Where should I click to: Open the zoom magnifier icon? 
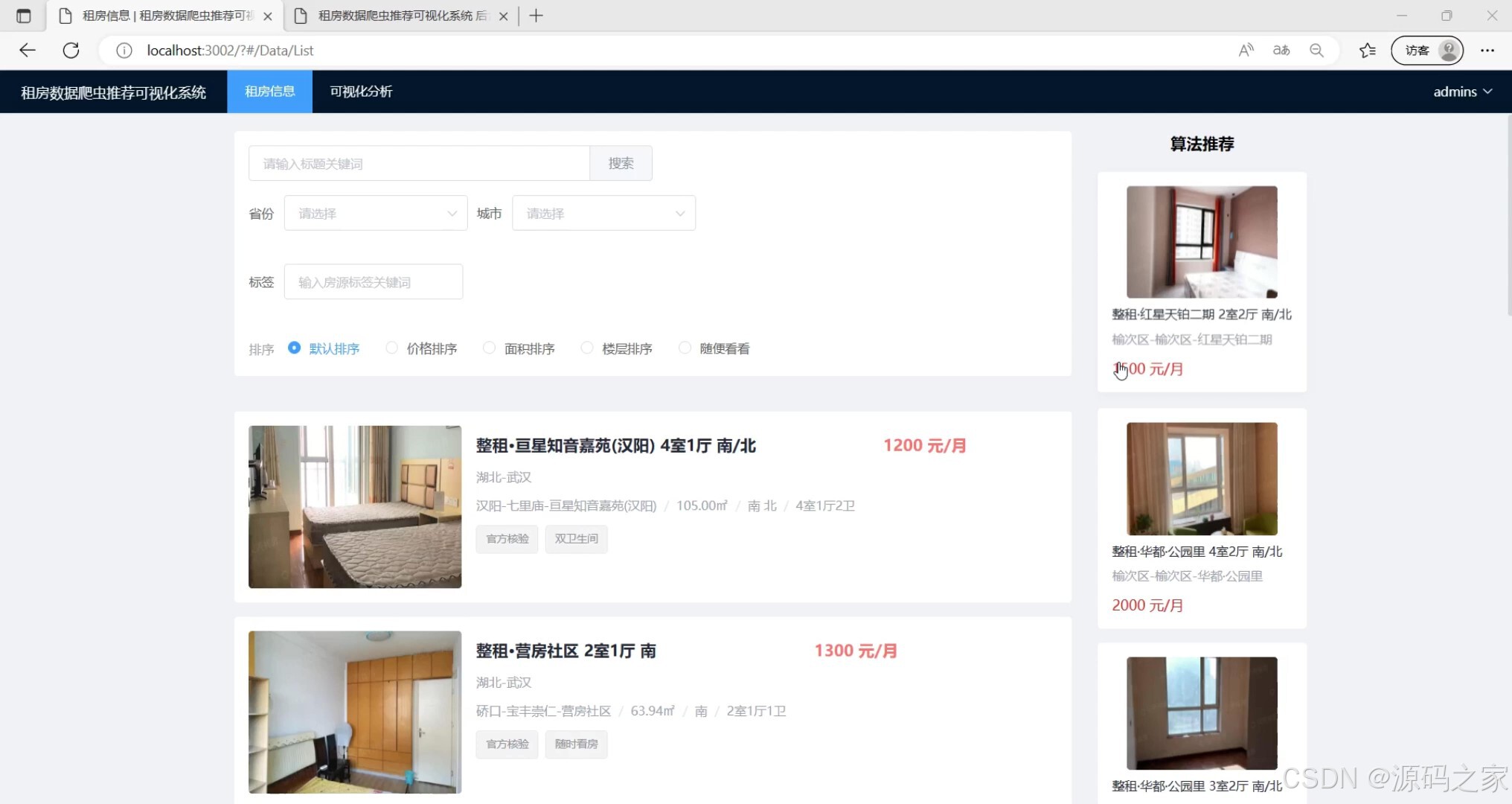(x=1316, y=50)
